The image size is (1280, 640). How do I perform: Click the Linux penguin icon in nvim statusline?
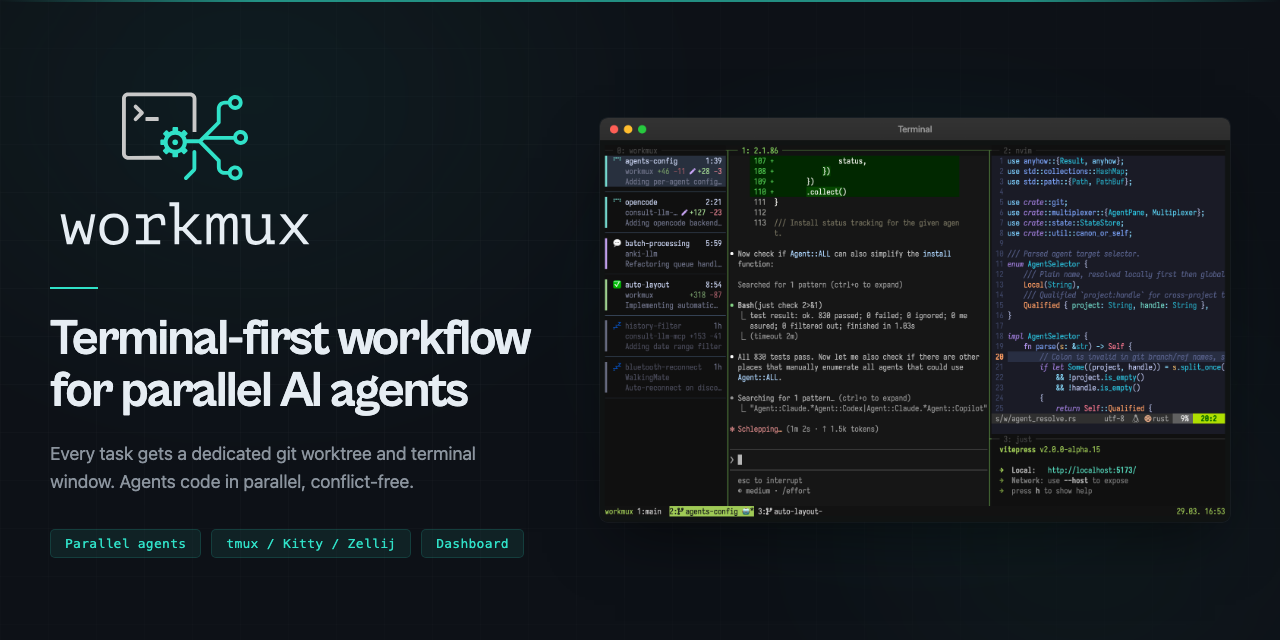(x=1133, y=418)
